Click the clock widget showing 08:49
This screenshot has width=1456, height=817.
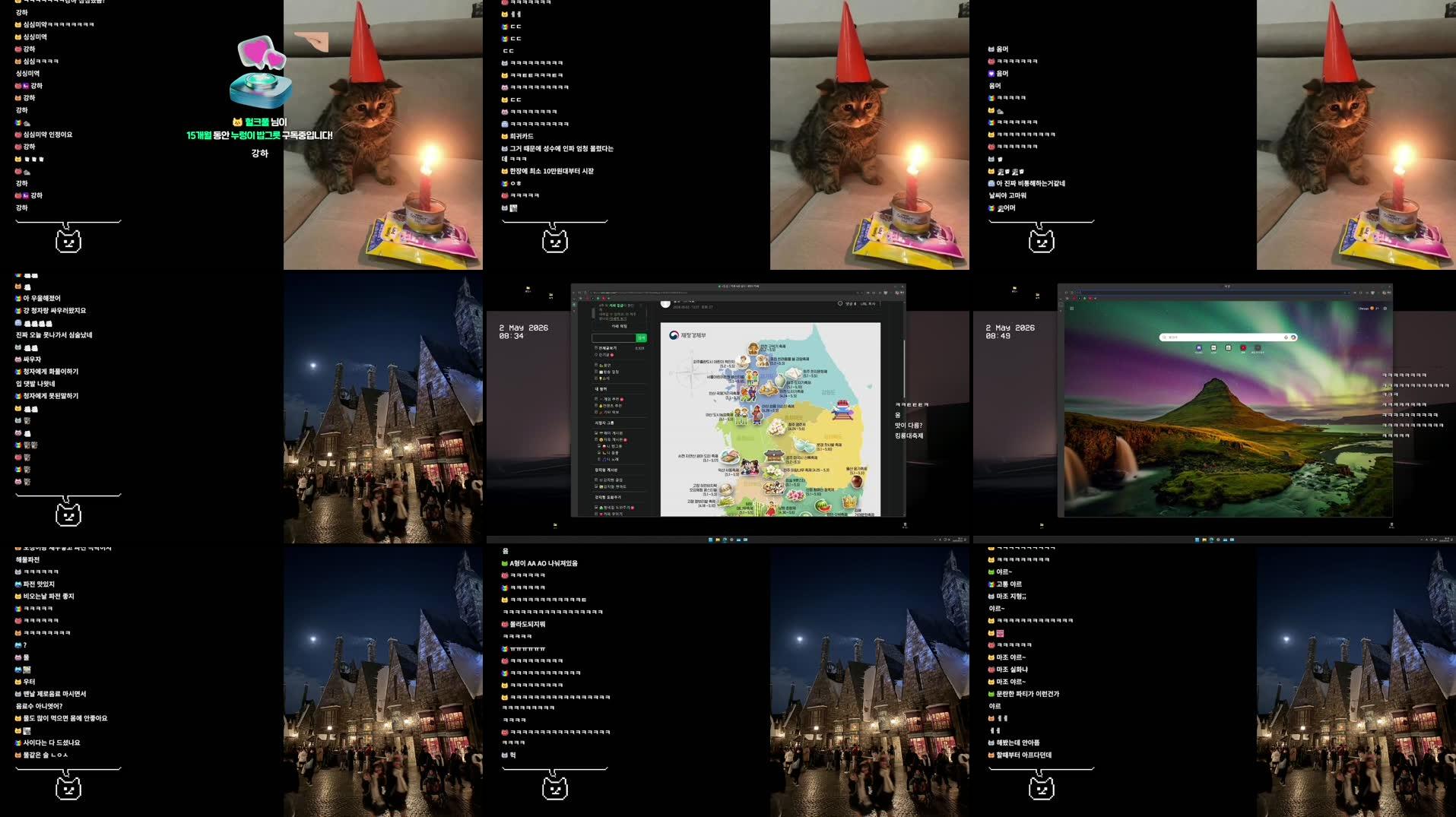pos(1010,331)
